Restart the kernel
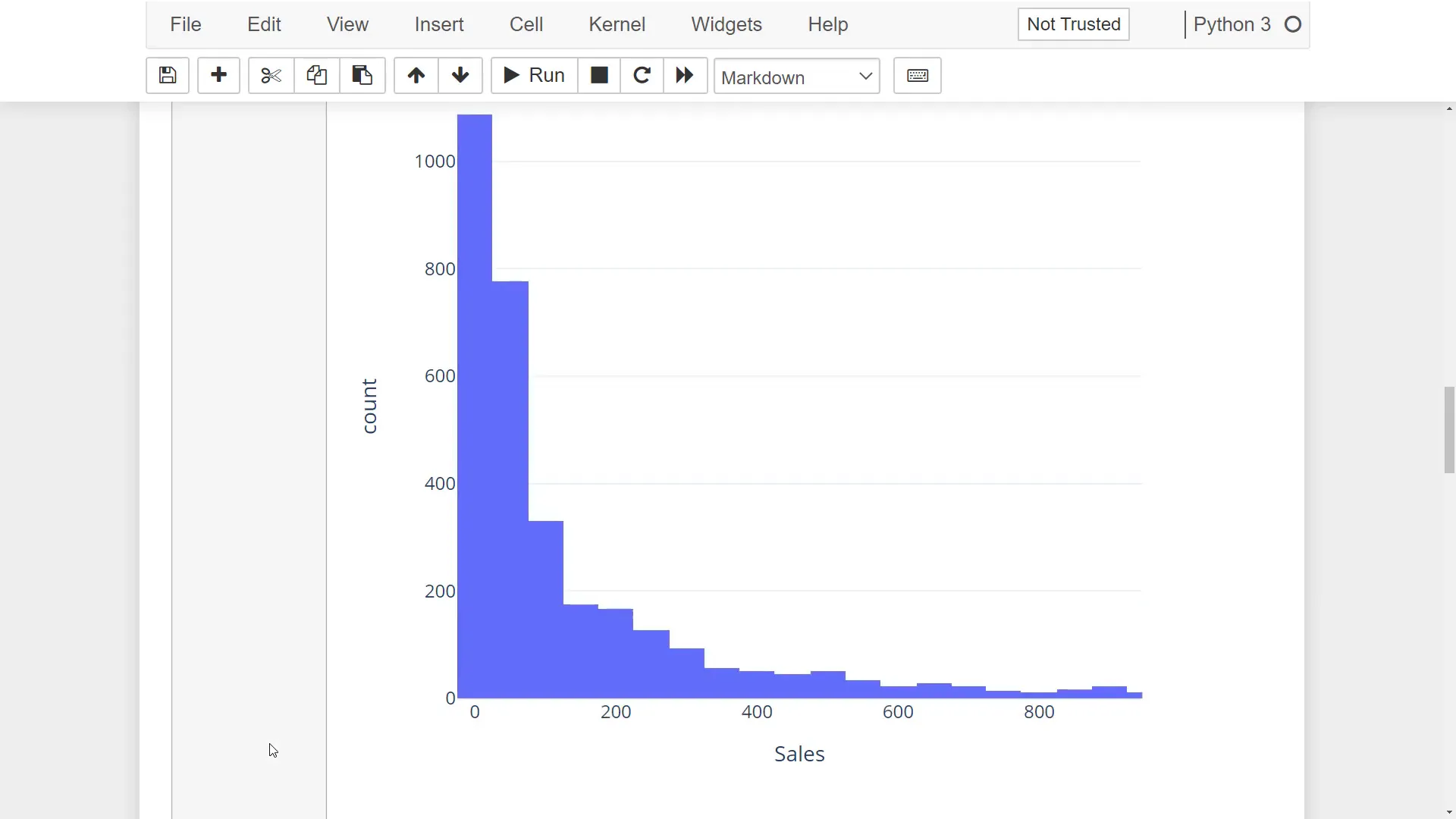 click(641, 75)
